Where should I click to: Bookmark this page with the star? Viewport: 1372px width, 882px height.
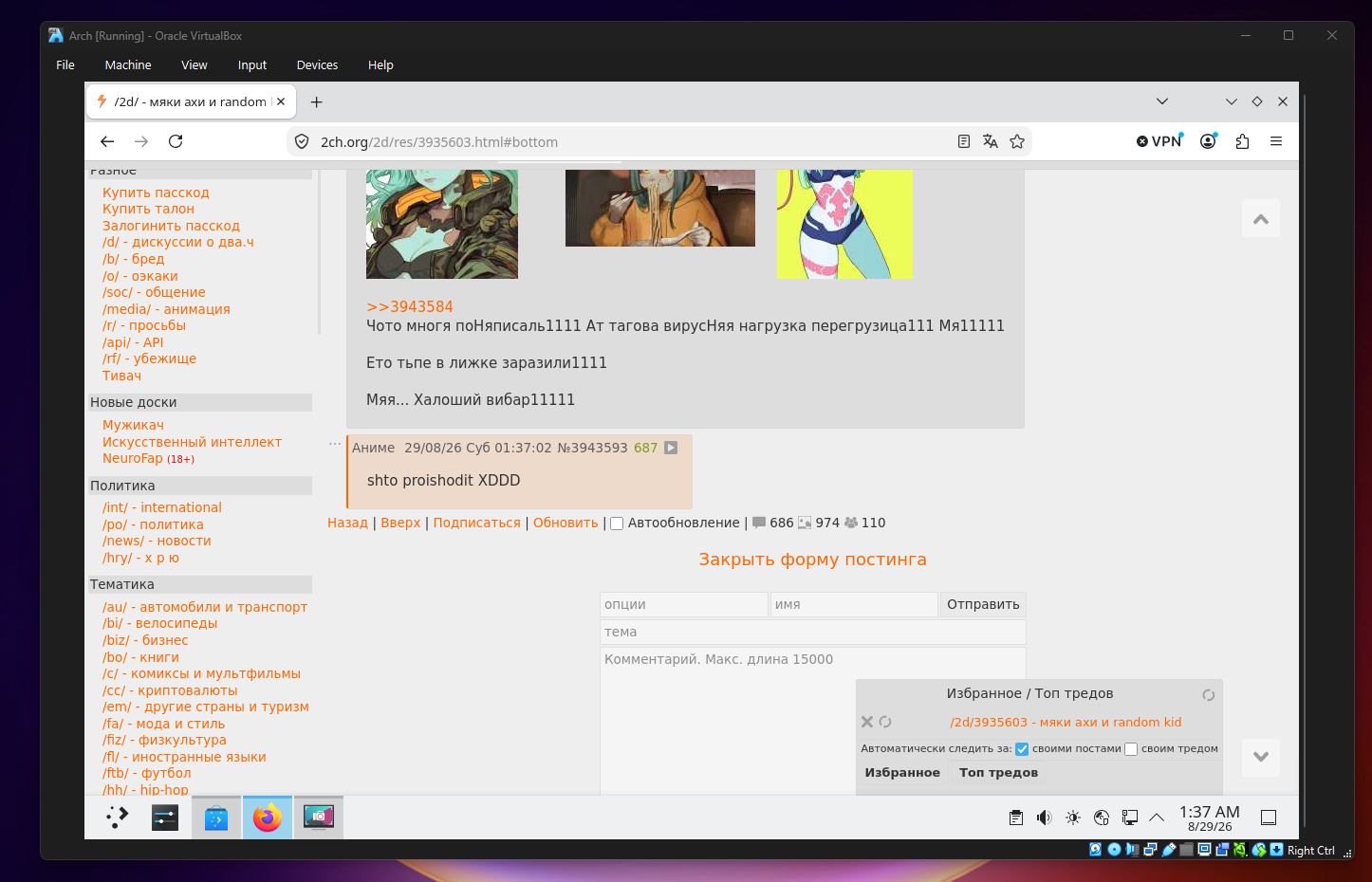[1017, 141]
